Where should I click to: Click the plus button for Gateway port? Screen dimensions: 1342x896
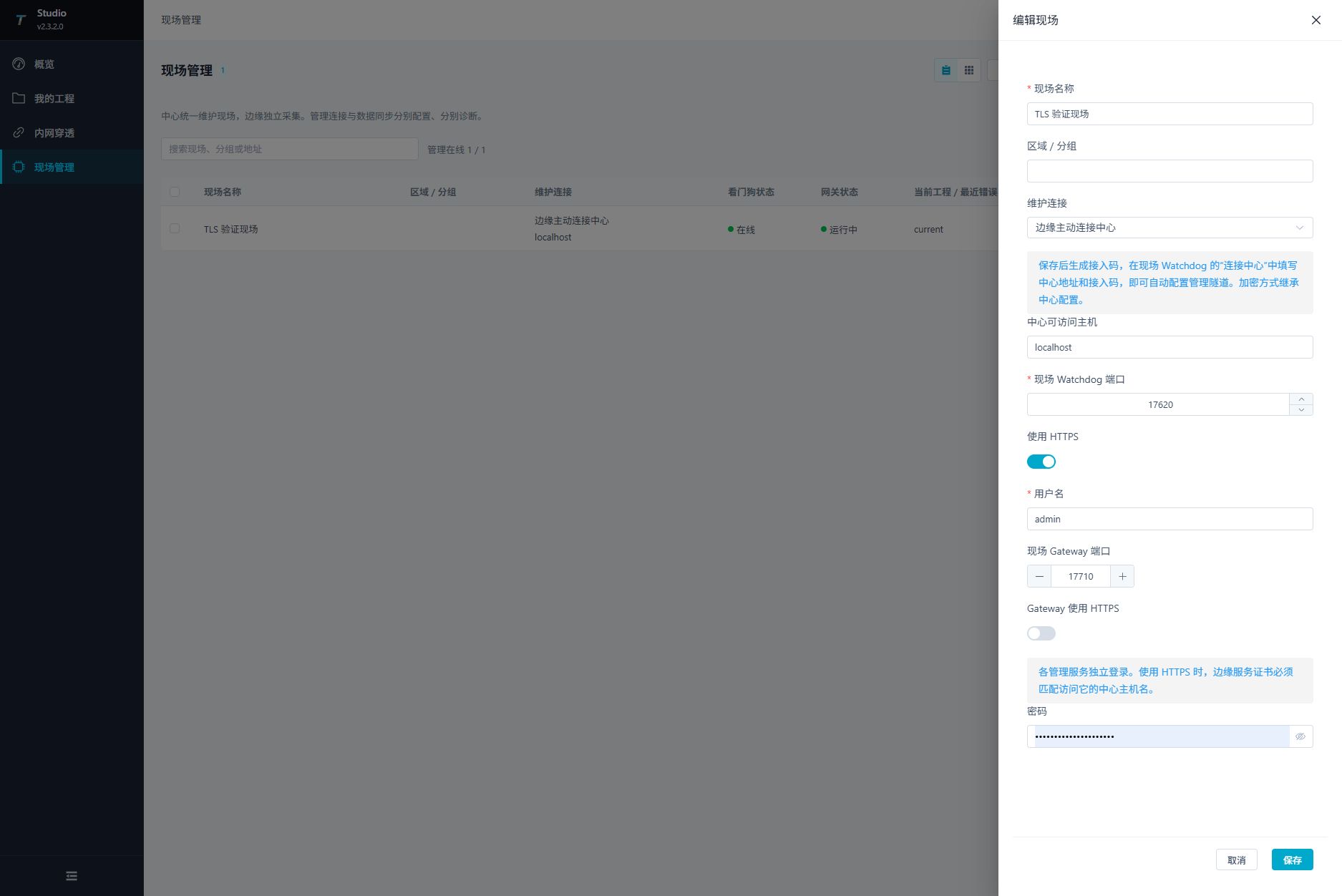[x=1122, y=576]
